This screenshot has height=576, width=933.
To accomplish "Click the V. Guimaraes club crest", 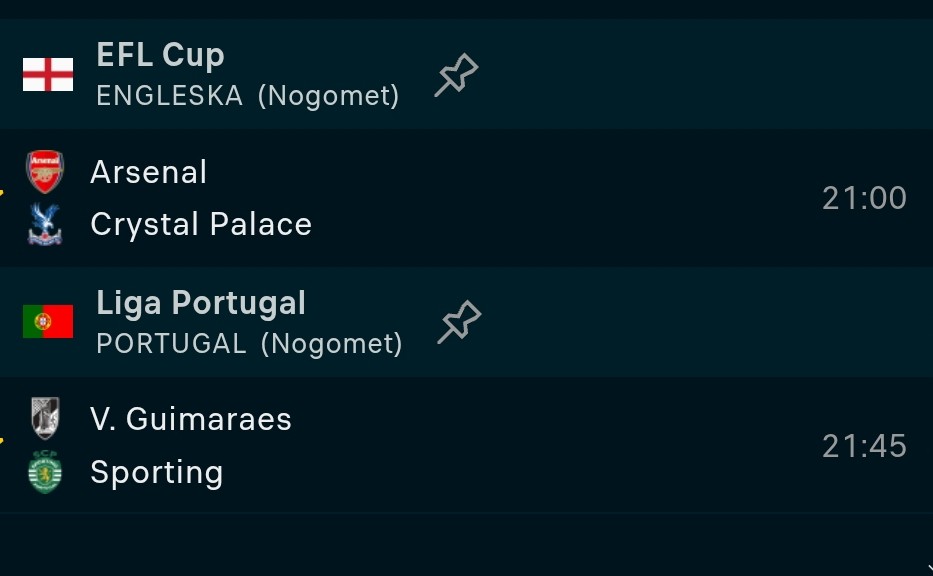I will tap(45, 419).
